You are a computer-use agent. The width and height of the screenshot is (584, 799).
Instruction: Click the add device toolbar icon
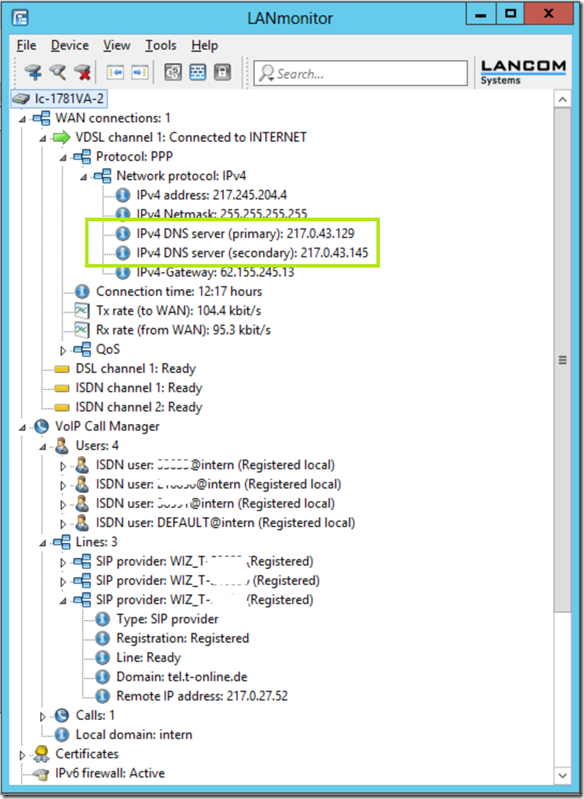[33, 73]
